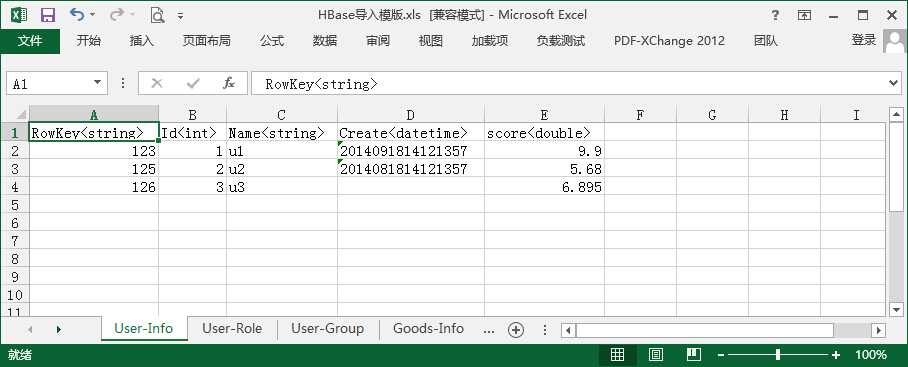The width and height of the screenshot is (908, 367).
Task: Switch to the User-Info sheet tab
Action: pyautogui.click(x=144, y=329)
